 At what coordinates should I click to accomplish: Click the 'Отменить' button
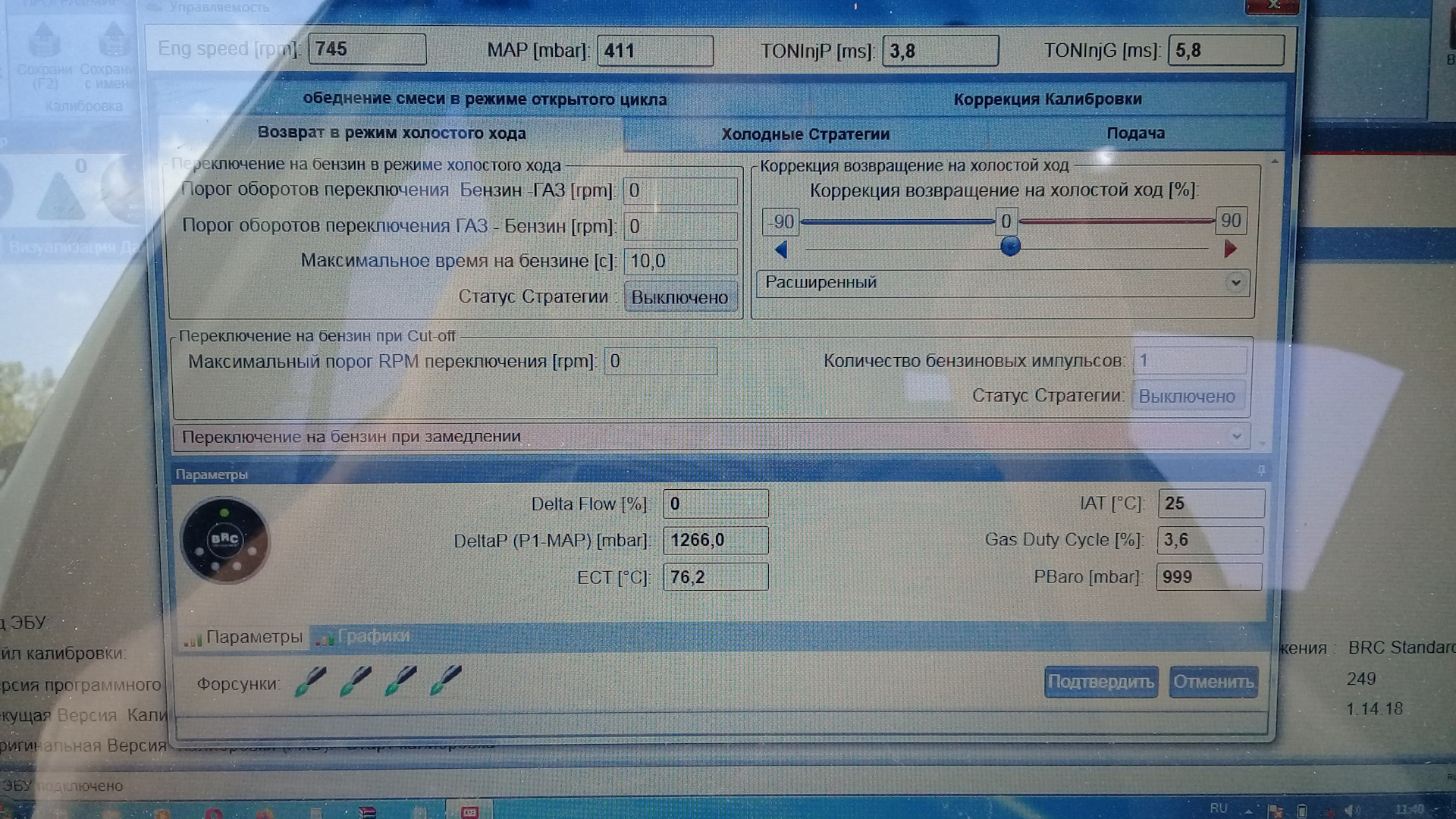pyautogui.click(x=1213, y=682)
